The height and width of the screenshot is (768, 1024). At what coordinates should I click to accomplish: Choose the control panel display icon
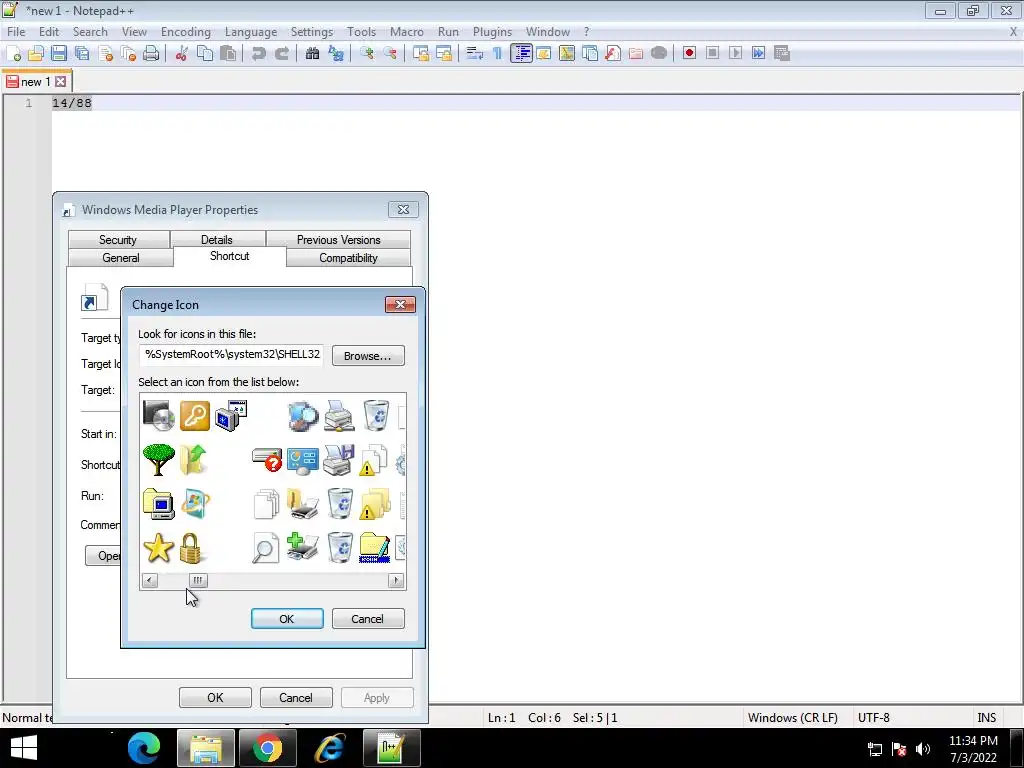click(303, 460)
